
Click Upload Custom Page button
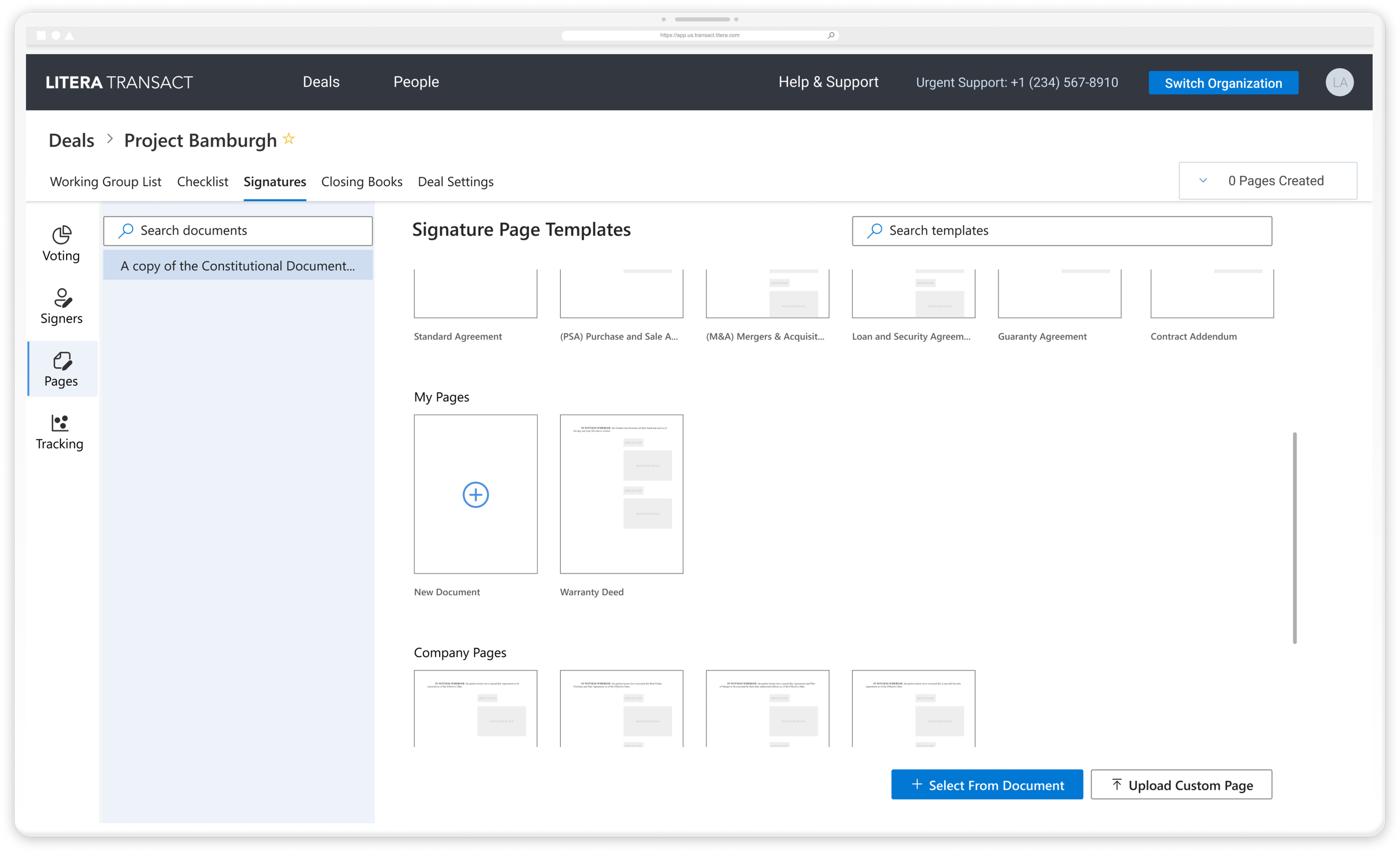tap(1180, 785)
